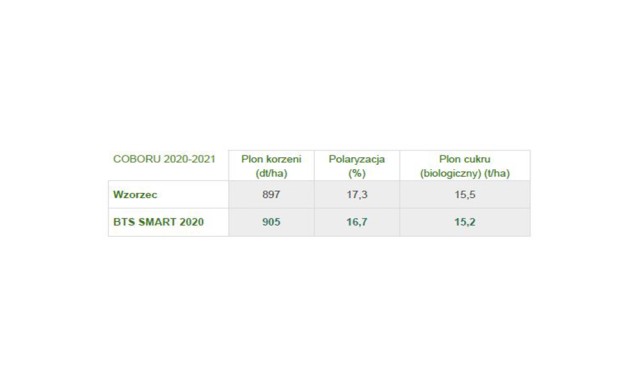Click the word korzeni in header
The width and height of the screenshot is (640, 386).
(283, 159)
